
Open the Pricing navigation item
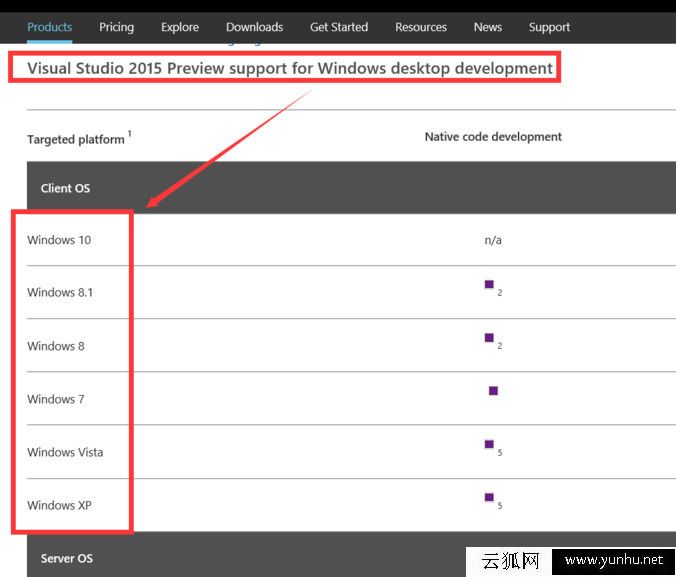116,27
